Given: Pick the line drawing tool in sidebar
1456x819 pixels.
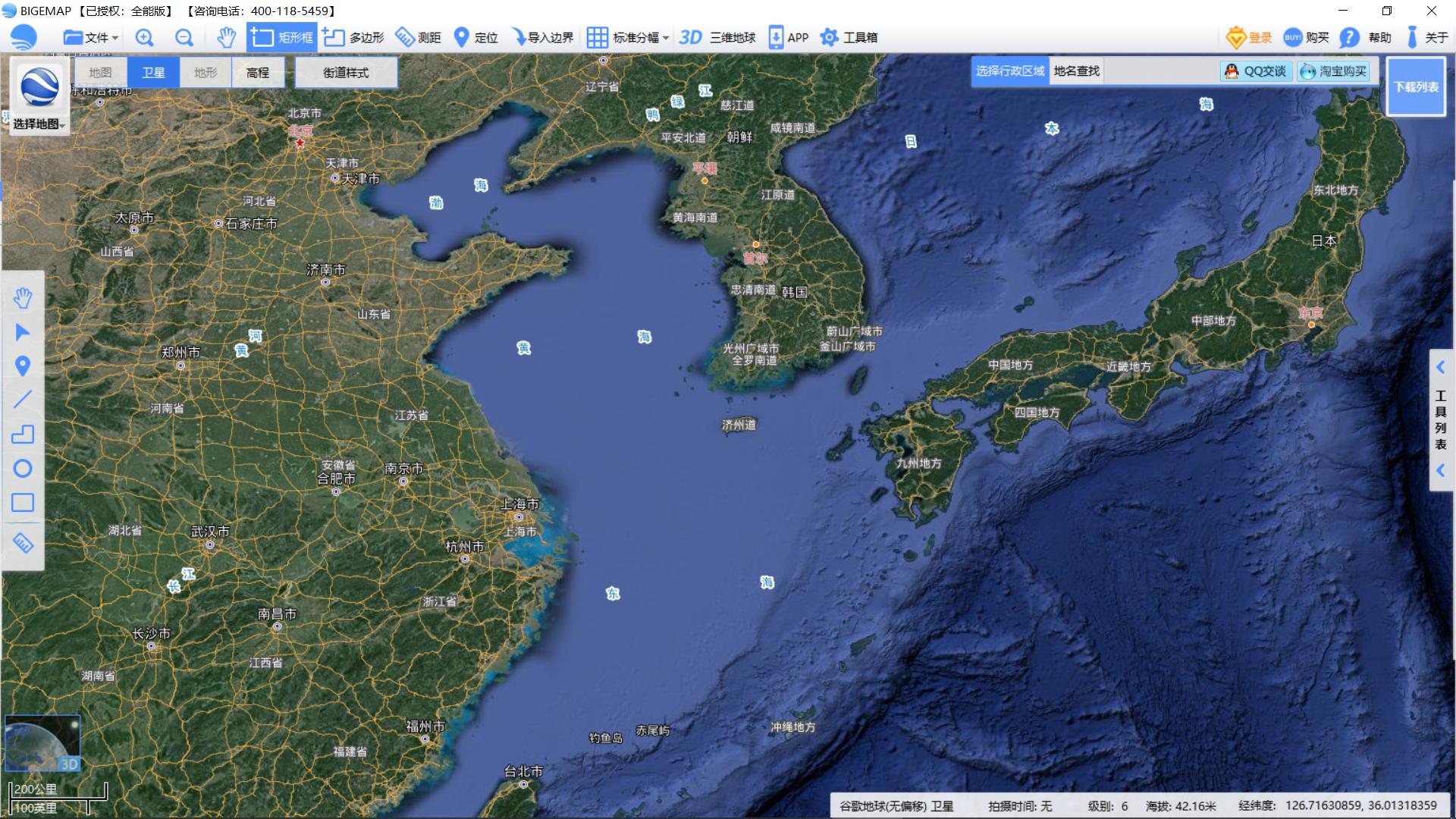Looking at the screenshot, I should coord(23,400).
